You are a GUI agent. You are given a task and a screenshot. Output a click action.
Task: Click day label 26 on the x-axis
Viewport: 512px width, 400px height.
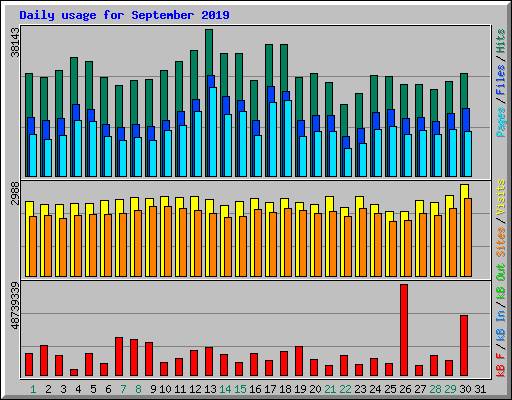click(405, 389)
